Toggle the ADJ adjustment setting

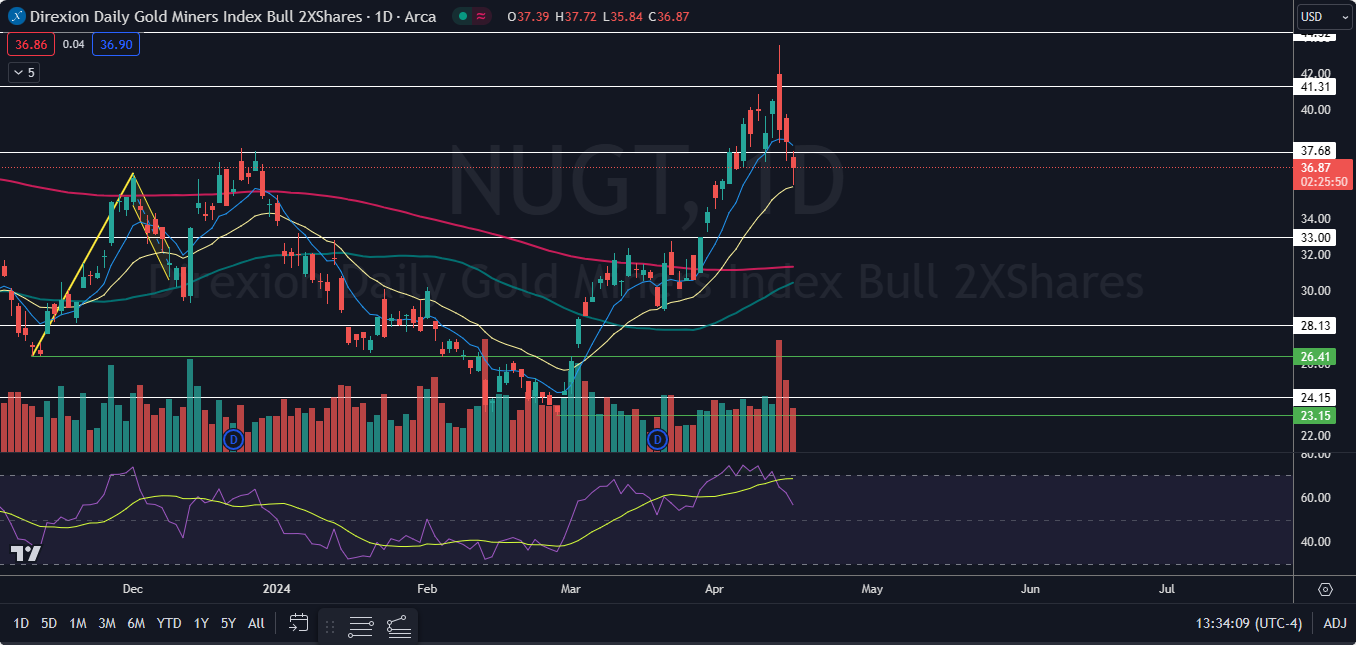1334,623
